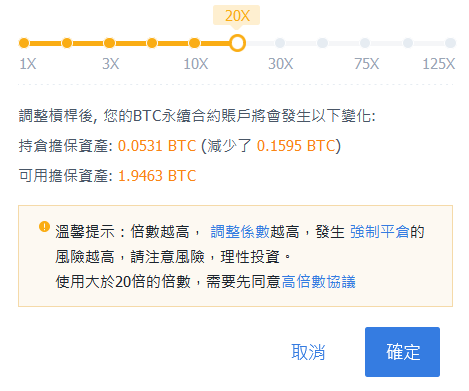The image size is (469, 391).
Task: Set leverage to maximum 125X dot
Action: [450, 43]
